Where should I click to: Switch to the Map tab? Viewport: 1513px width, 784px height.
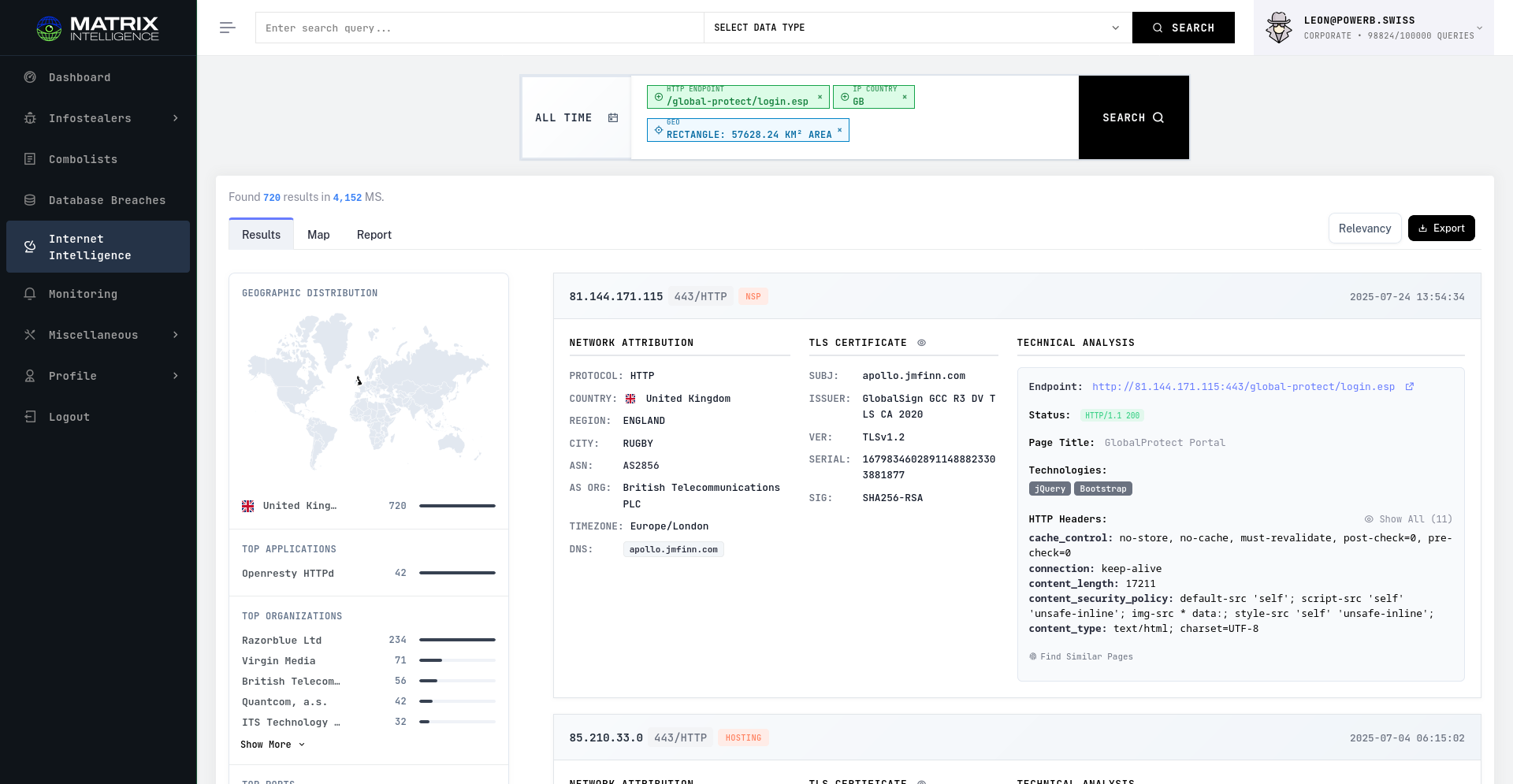pos(318,235)
